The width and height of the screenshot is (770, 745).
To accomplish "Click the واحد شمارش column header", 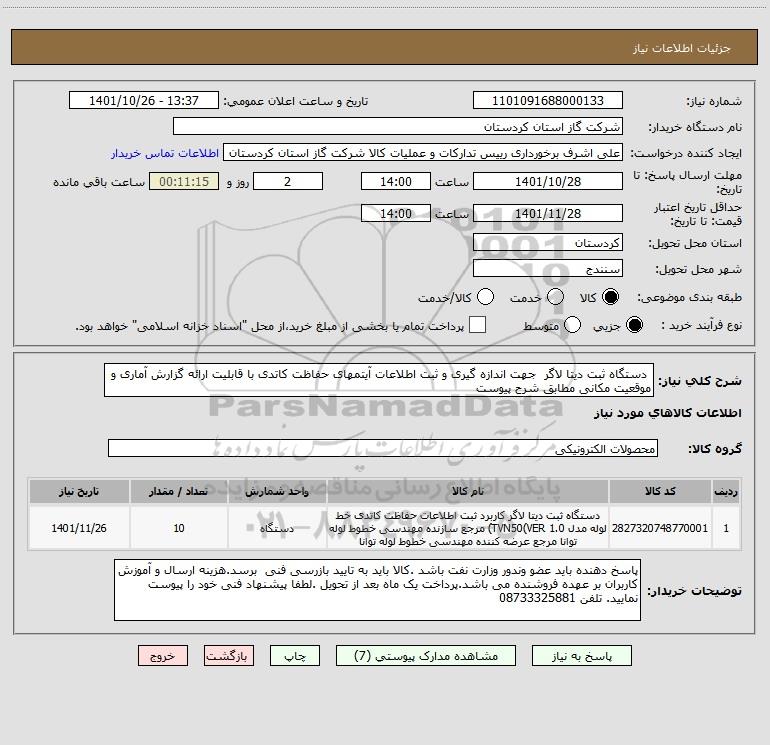I will (277, 491).
